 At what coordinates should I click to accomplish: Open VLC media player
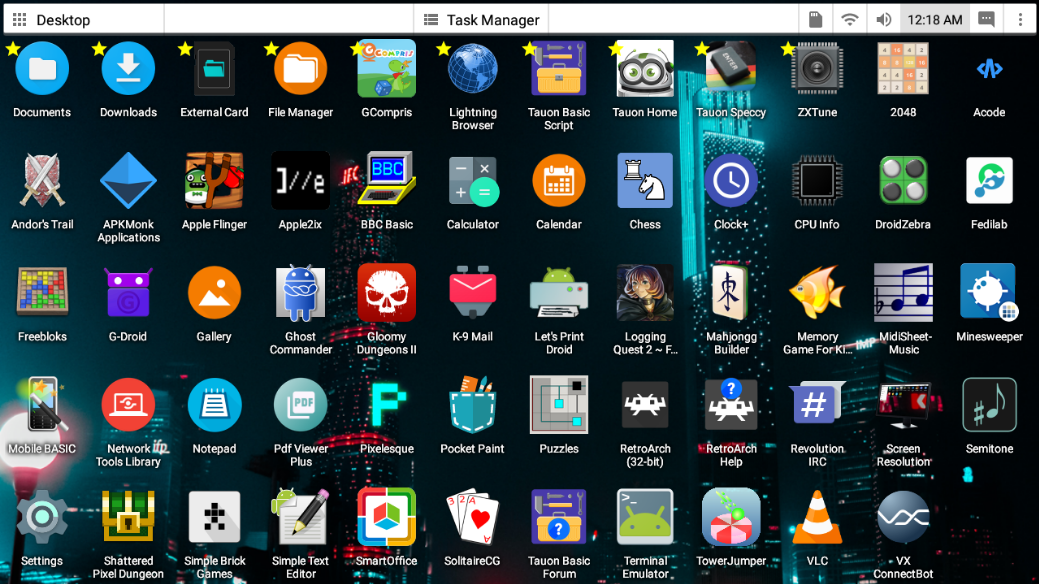pos(817,517)
